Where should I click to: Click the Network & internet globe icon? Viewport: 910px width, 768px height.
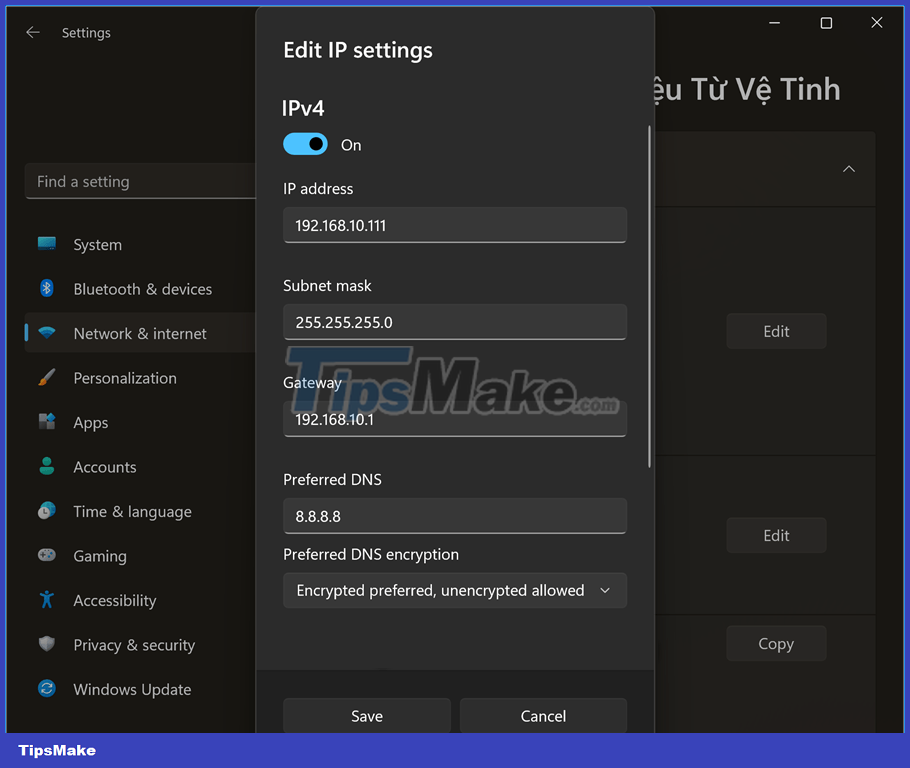(46, 333)
